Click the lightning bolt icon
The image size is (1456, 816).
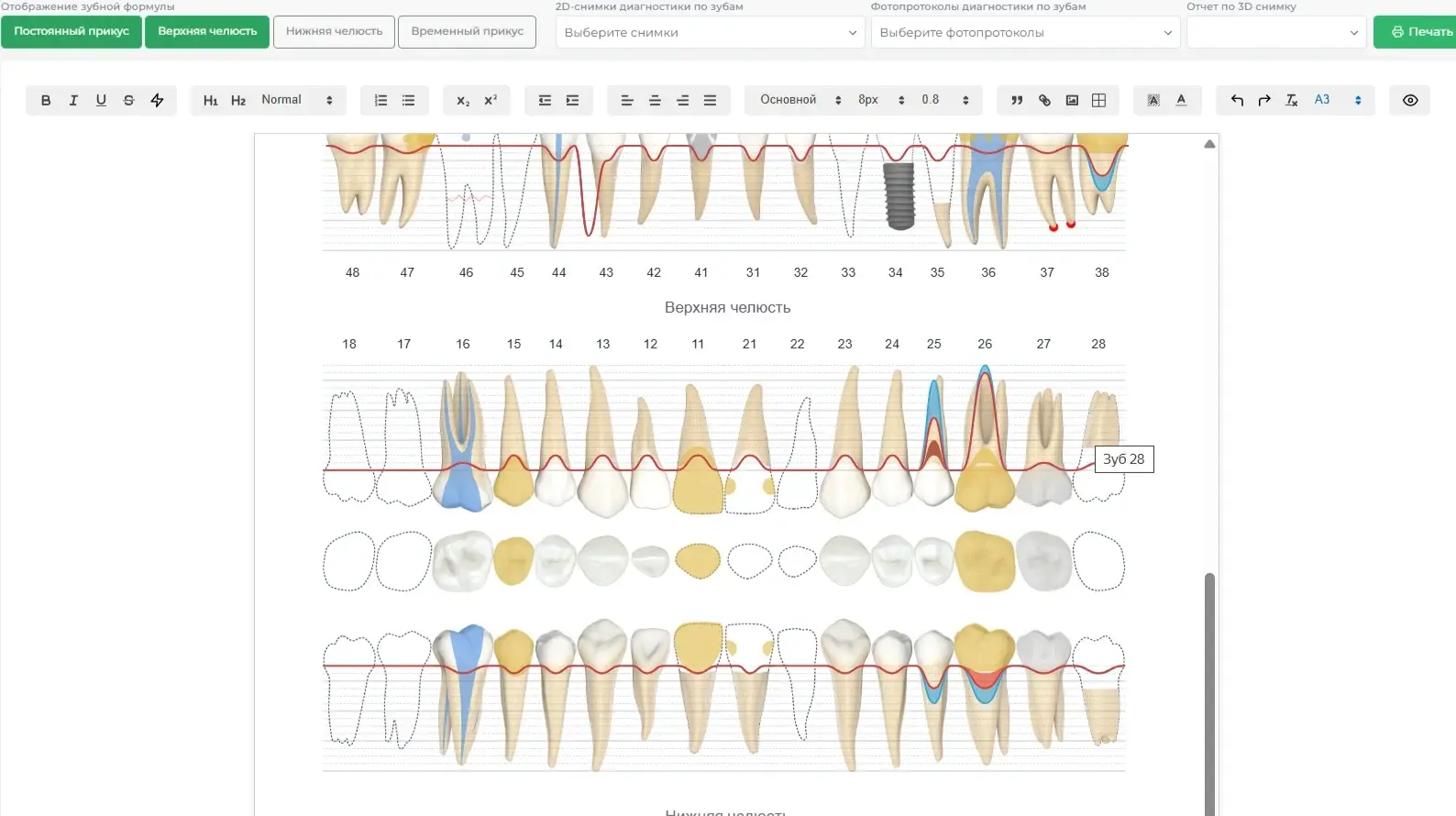pyautogui.click(x=157, y=100)
